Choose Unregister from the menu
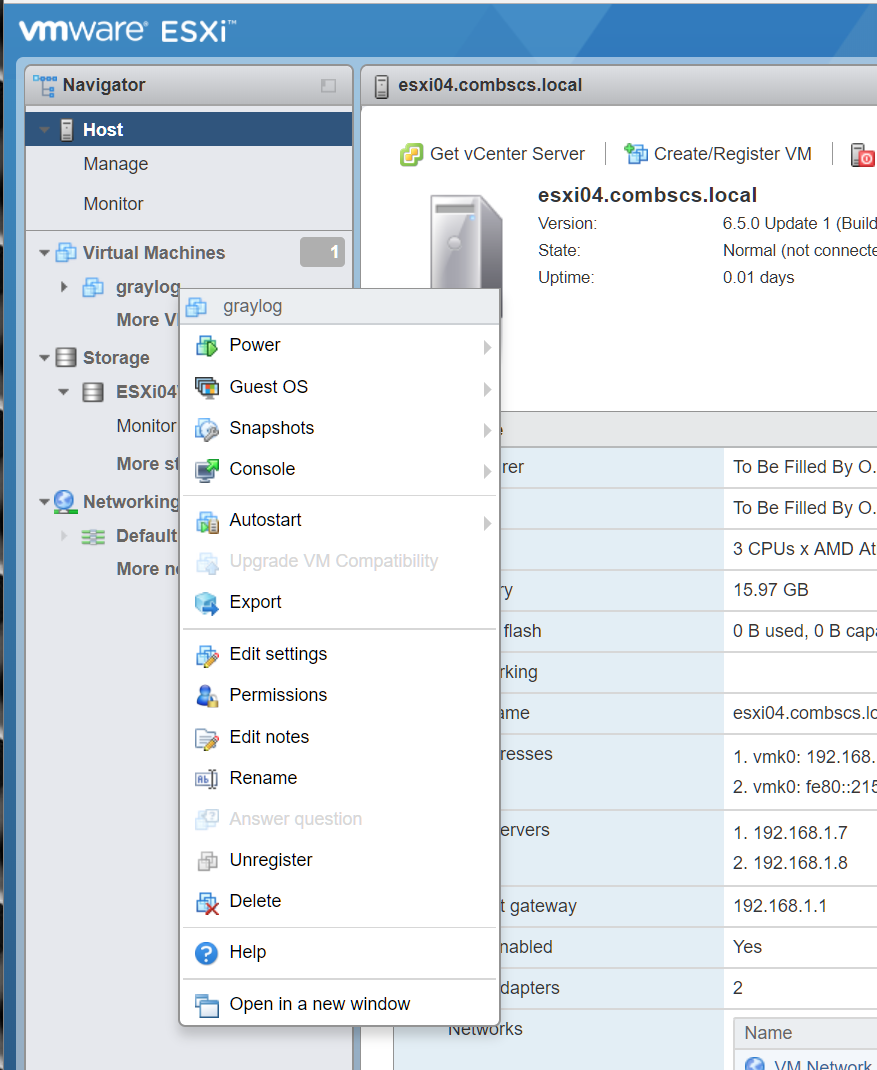The image size is (877, 1070). tap(340, 860)
